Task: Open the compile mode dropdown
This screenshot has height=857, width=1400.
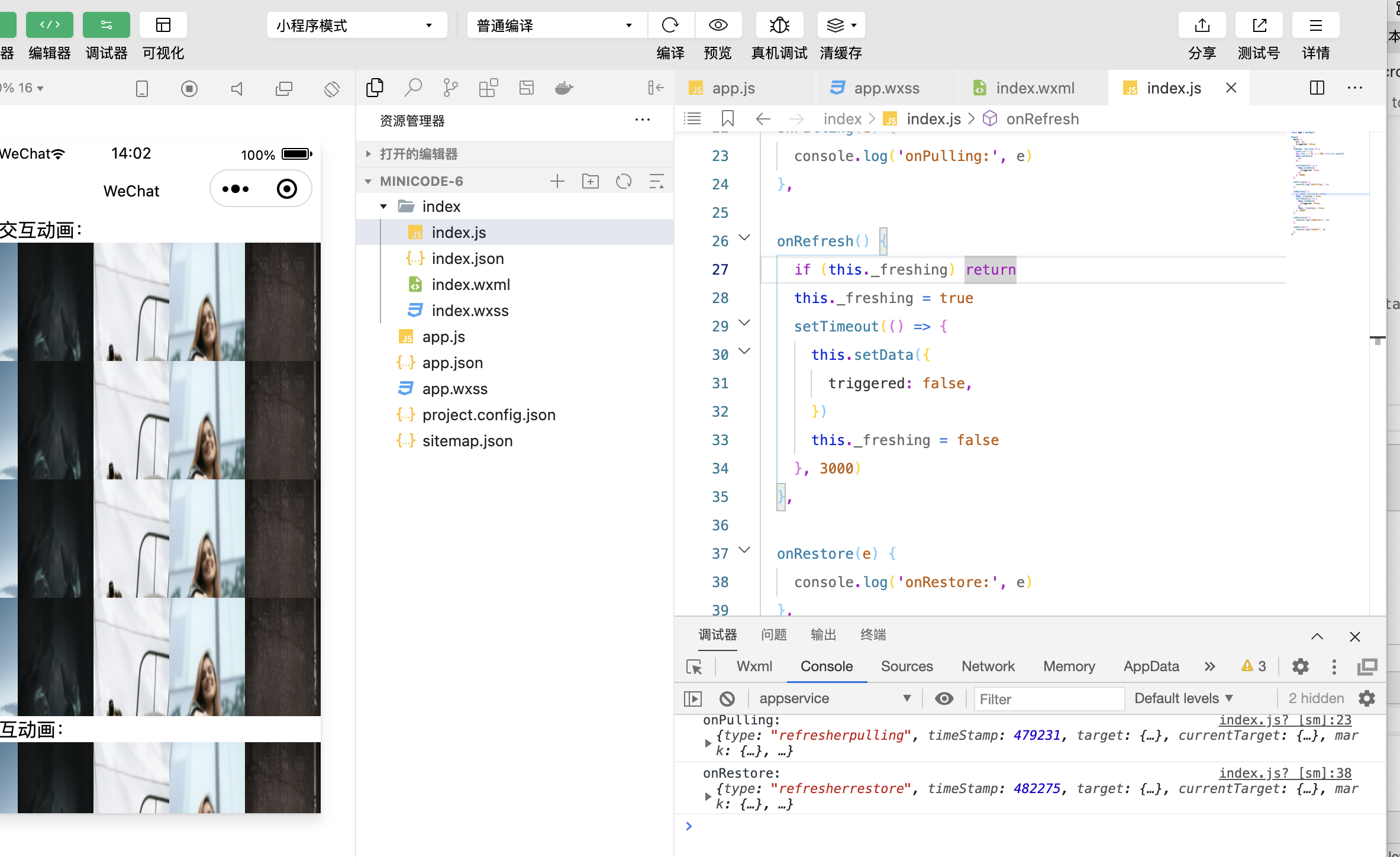Action: point(555,25)
